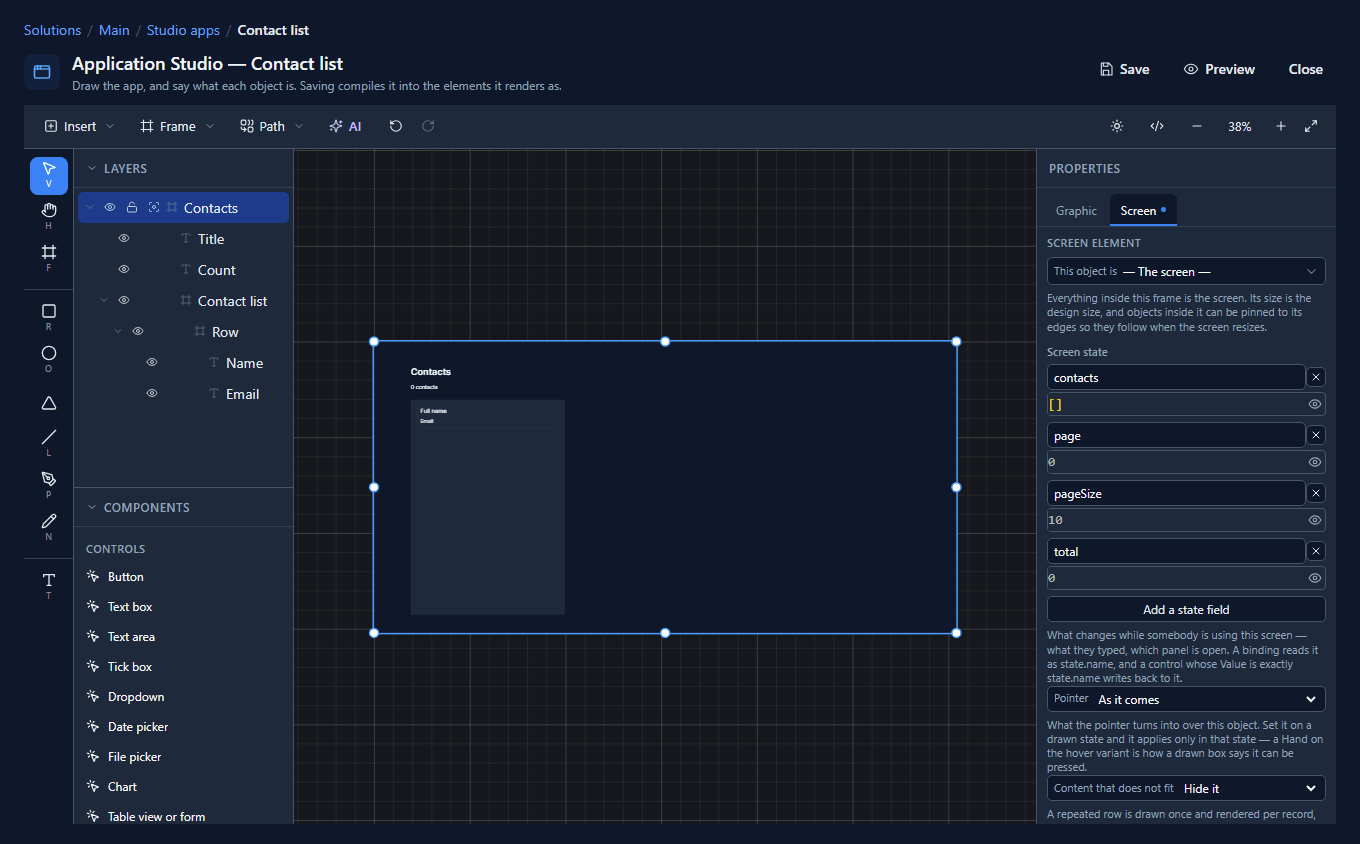Hide the Email layer
The image size is (1360, 844).
pyautogui.click(x=152, y=394)
